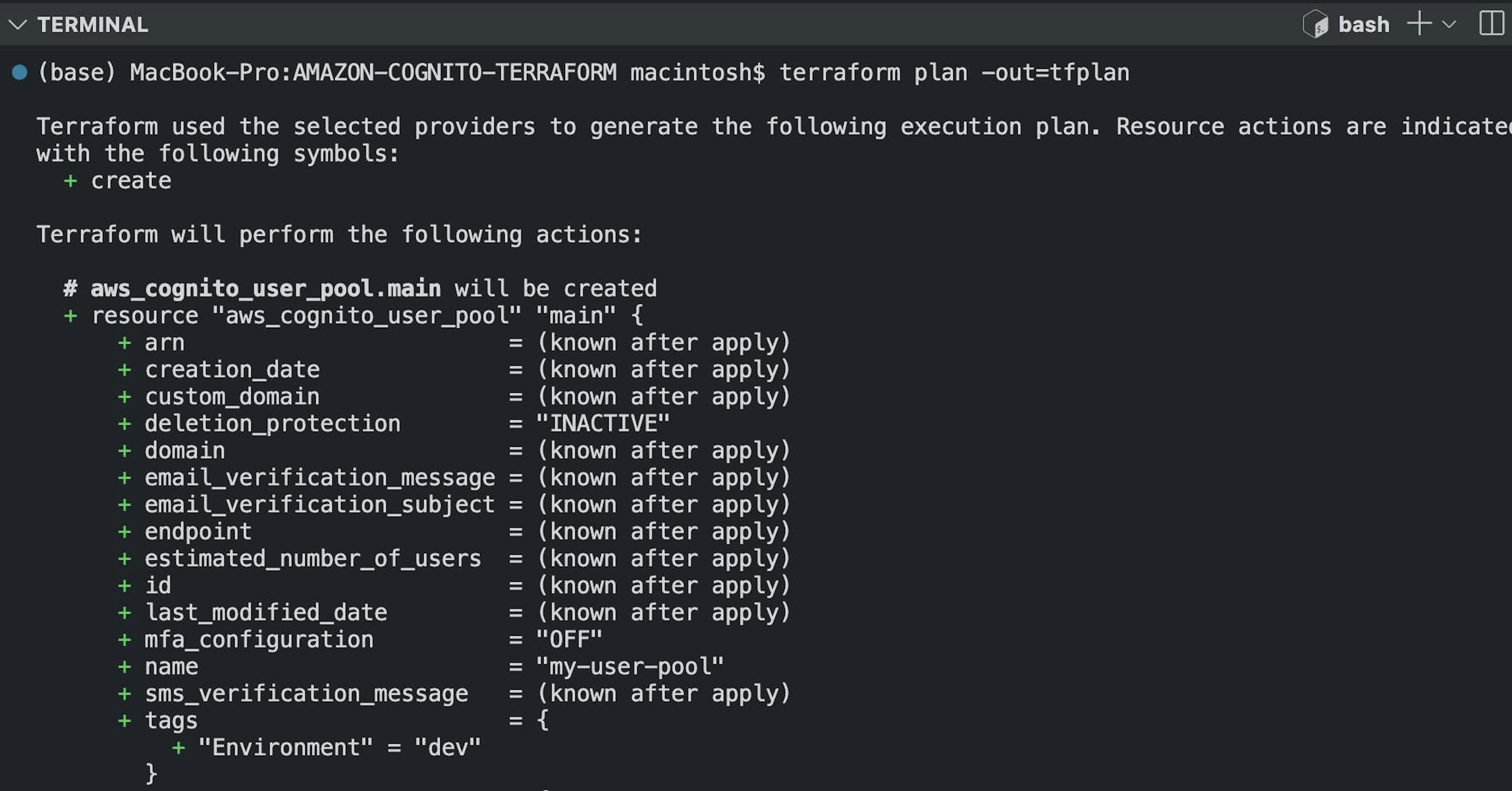Click the "dev" tag value
Viewport: 1512px width, 791px height.
(x=447, y=748)
